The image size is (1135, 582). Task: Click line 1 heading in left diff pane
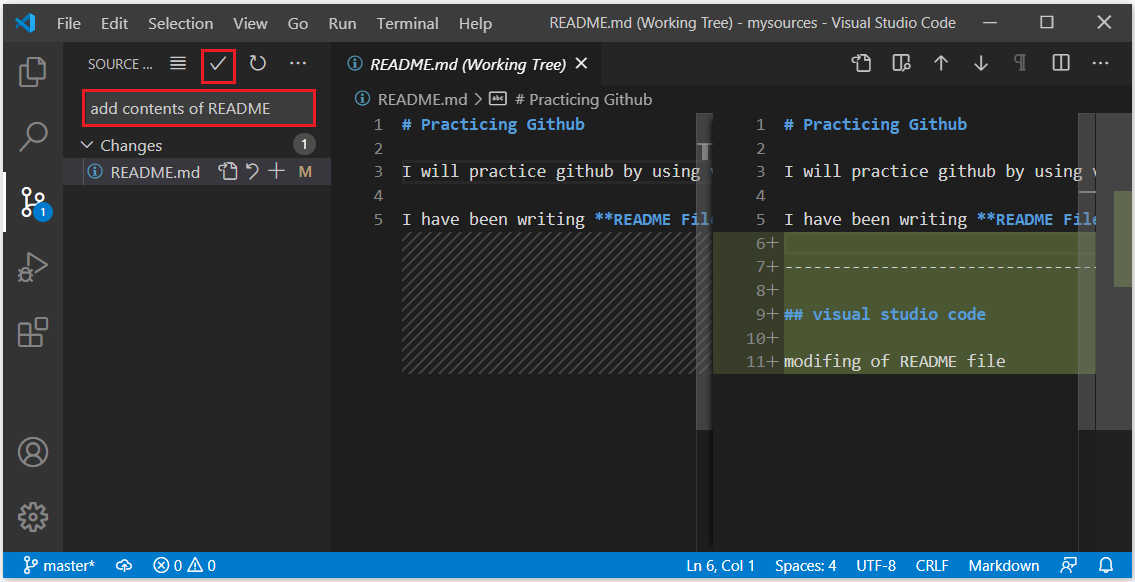(493, 125)
